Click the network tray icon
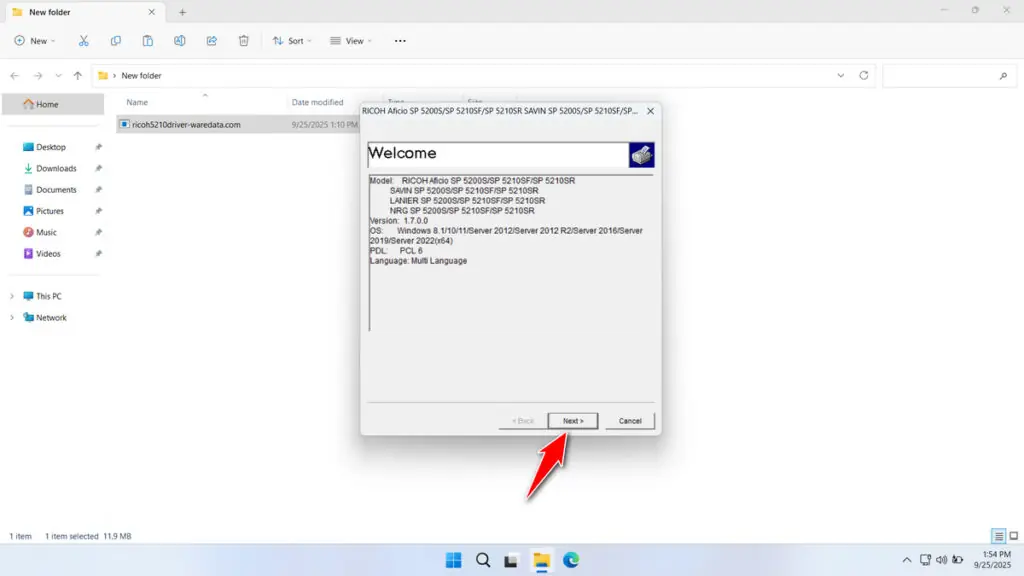1024x576 pixels. tap(925, 560)
